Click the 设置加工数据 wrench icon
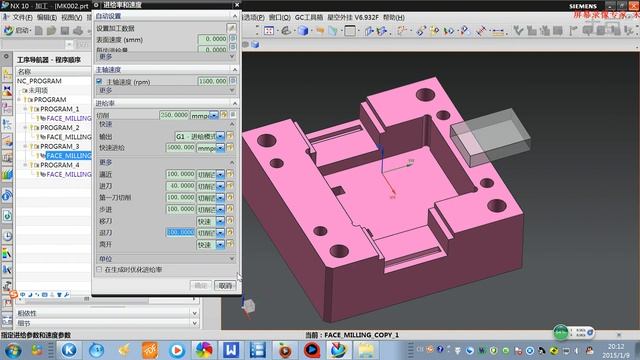 click(x=231, y=28)
